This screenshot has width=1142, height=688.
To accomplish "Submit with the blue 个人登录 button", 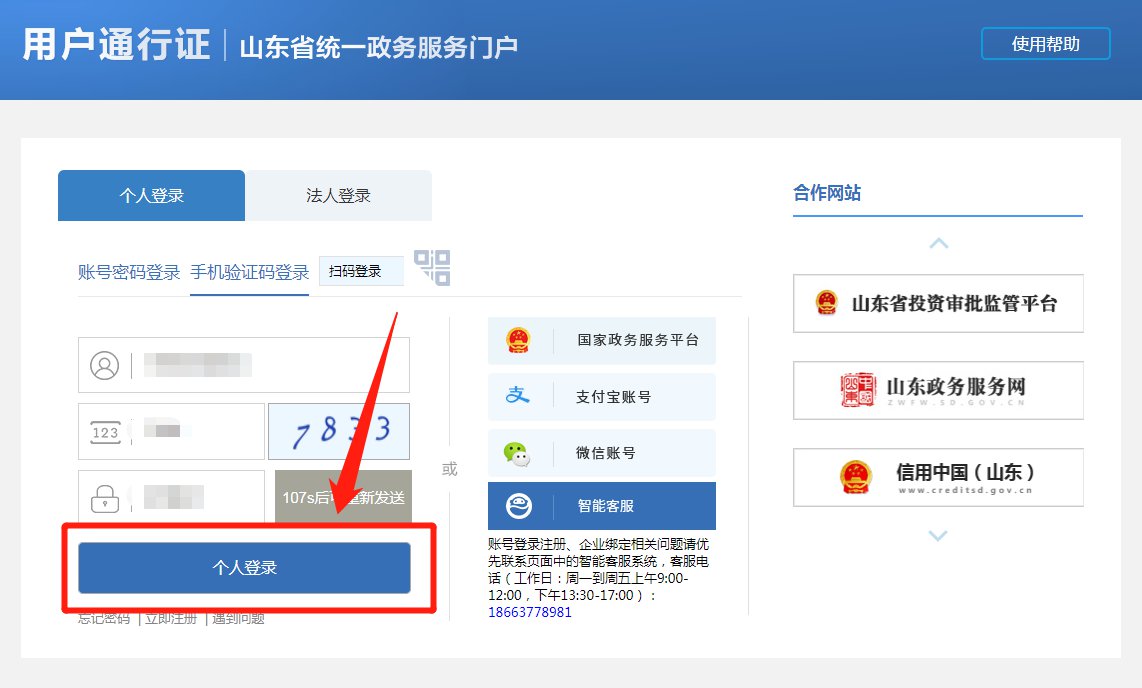I will [x=244, y=567].
